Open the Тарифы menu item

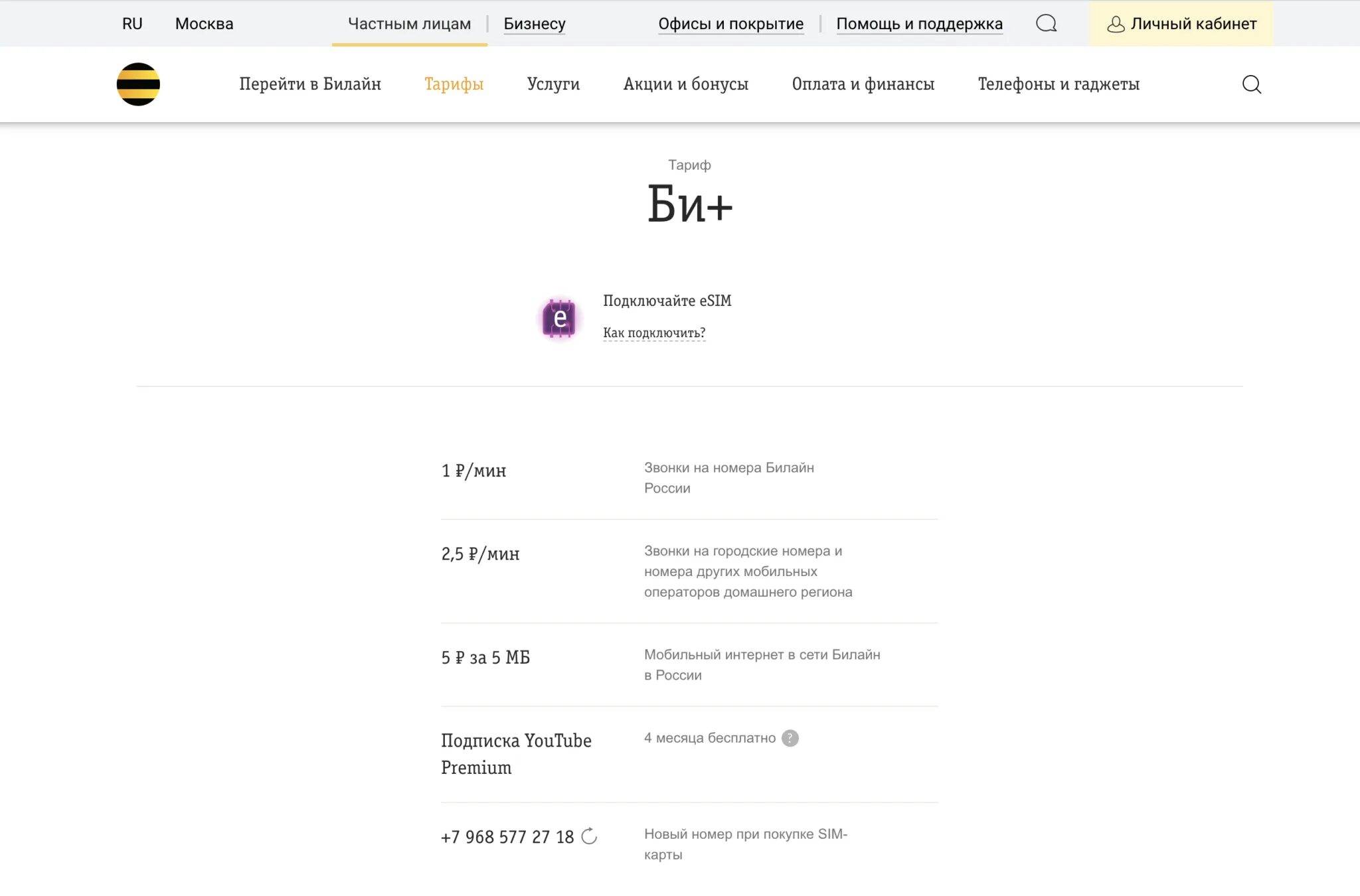coord(454,84)
